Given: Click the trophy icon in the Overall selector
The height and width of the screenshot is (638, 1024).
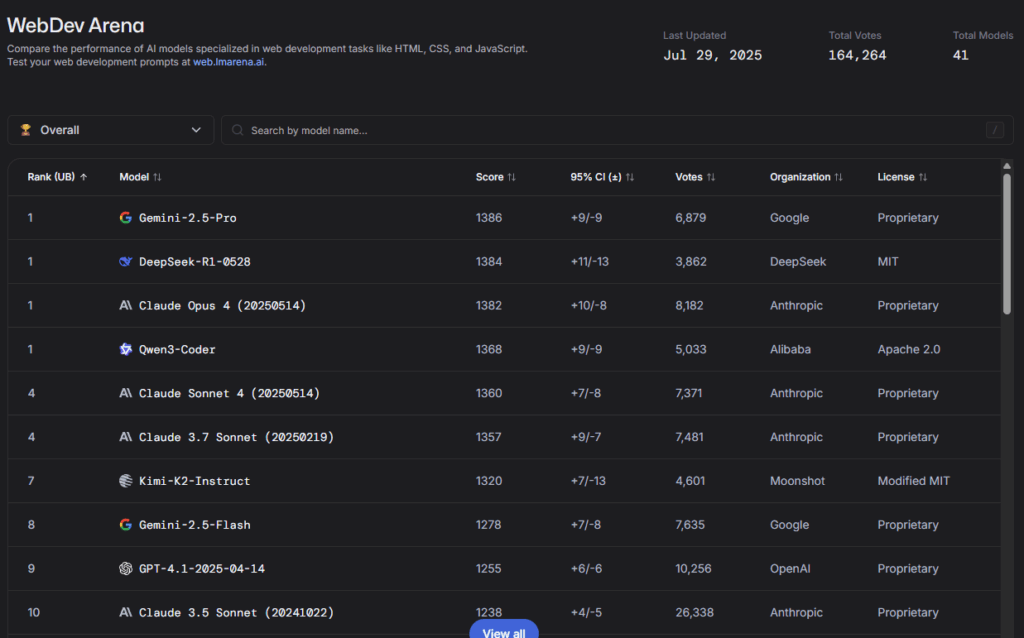Looking at the screenshot, I should click(25, 130).
